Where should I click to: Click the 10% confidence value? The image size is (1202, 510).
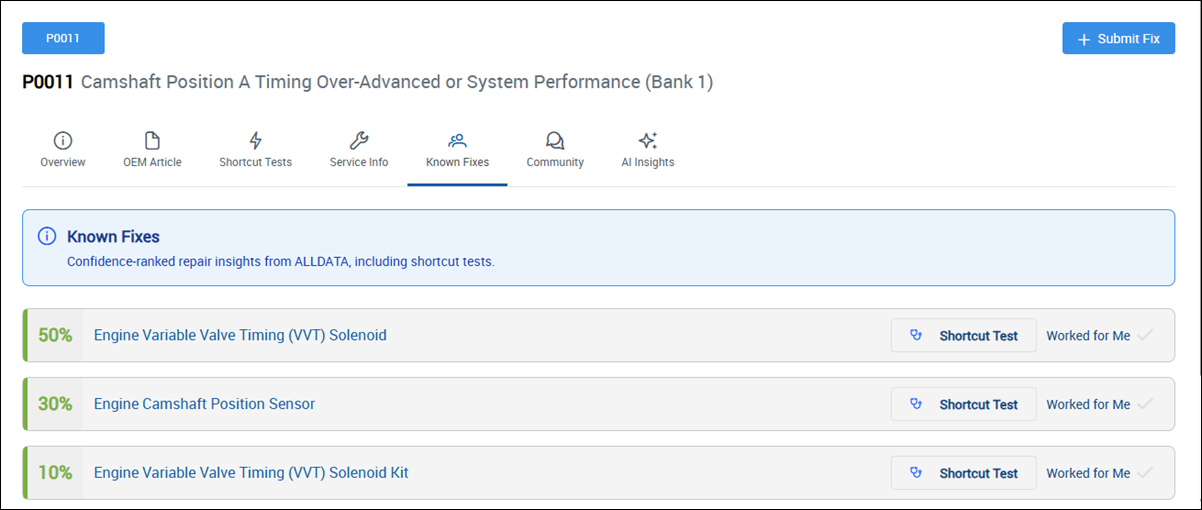(55, 473)
